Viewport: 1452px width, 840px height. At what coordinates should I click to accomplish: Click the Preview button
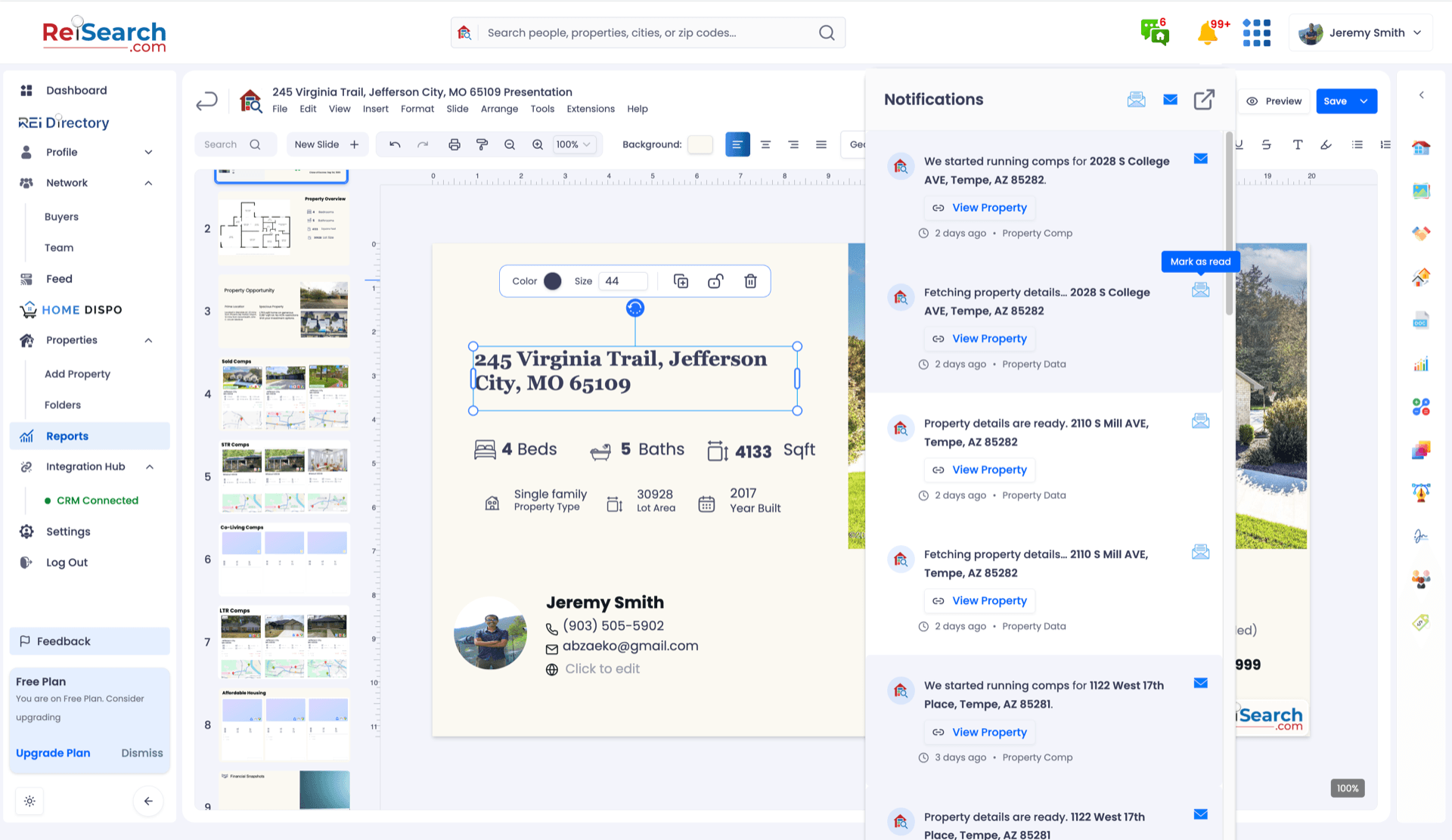click(1274, 101)
